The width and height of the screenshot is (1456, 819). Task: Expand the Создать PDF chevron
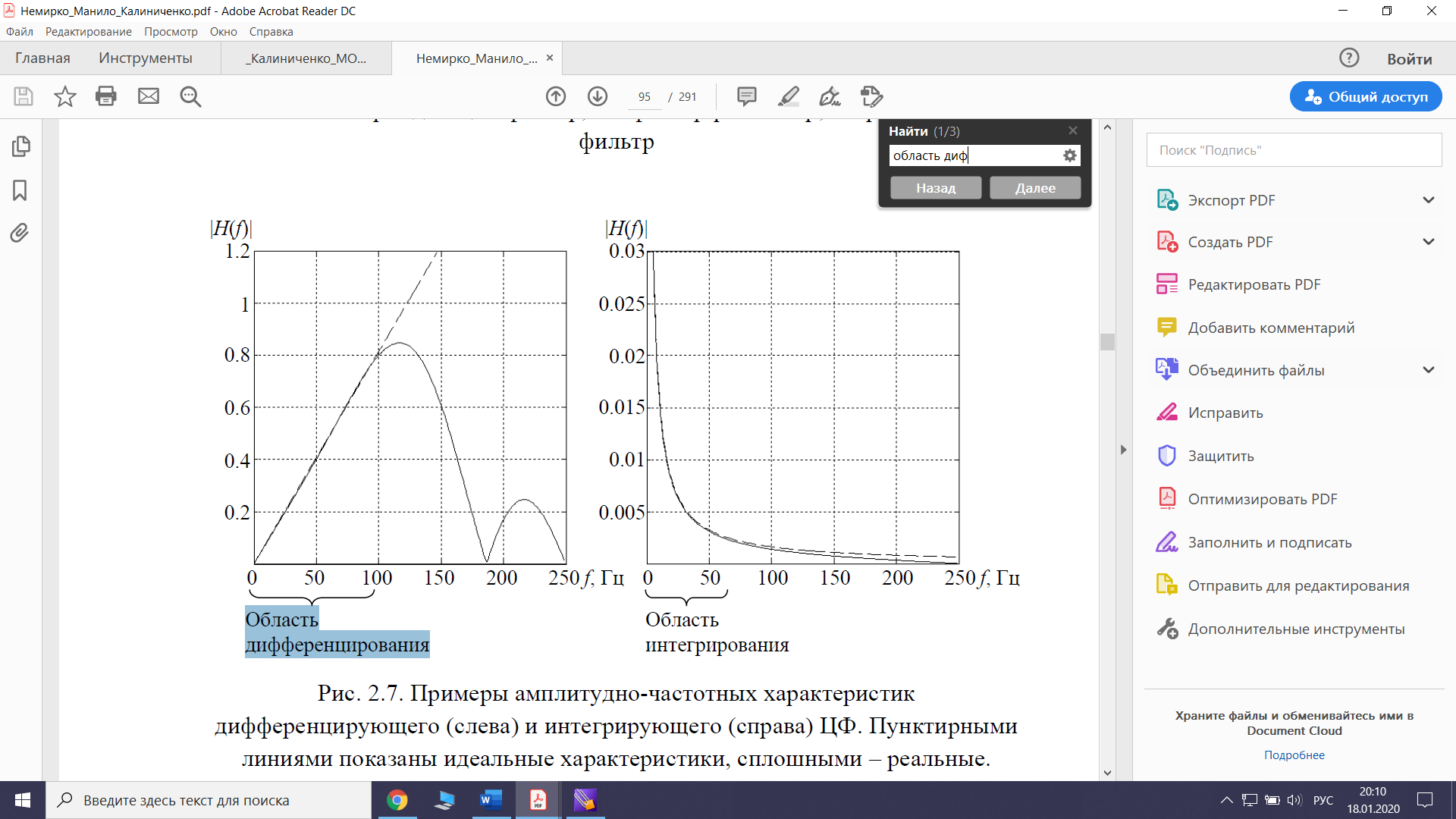click(1429, 242)
